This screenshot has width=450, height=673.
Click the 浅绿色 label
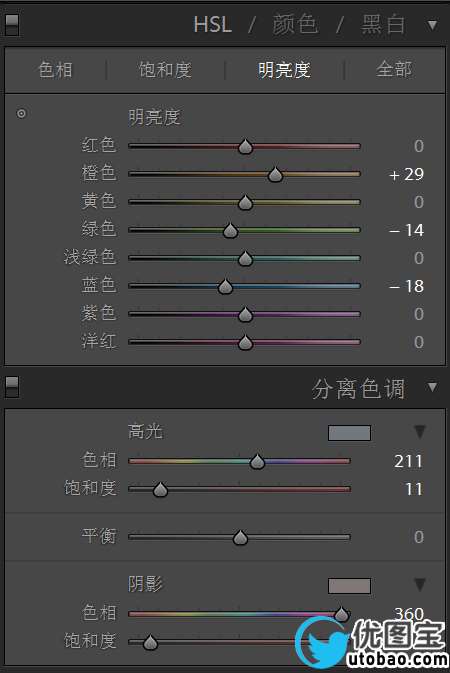coord(90,257)
